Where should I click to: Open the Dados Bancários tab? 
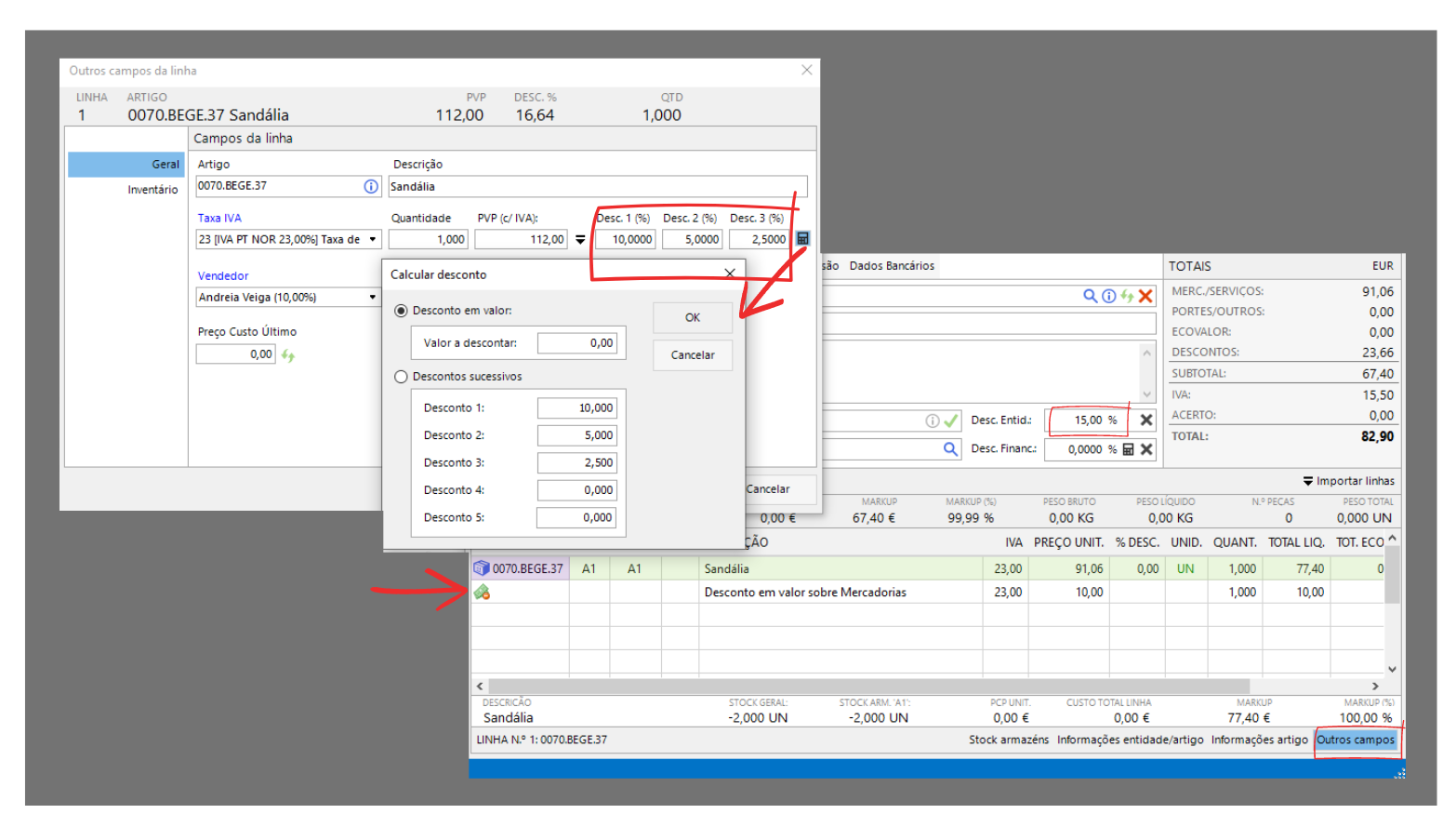coord(892,266)
